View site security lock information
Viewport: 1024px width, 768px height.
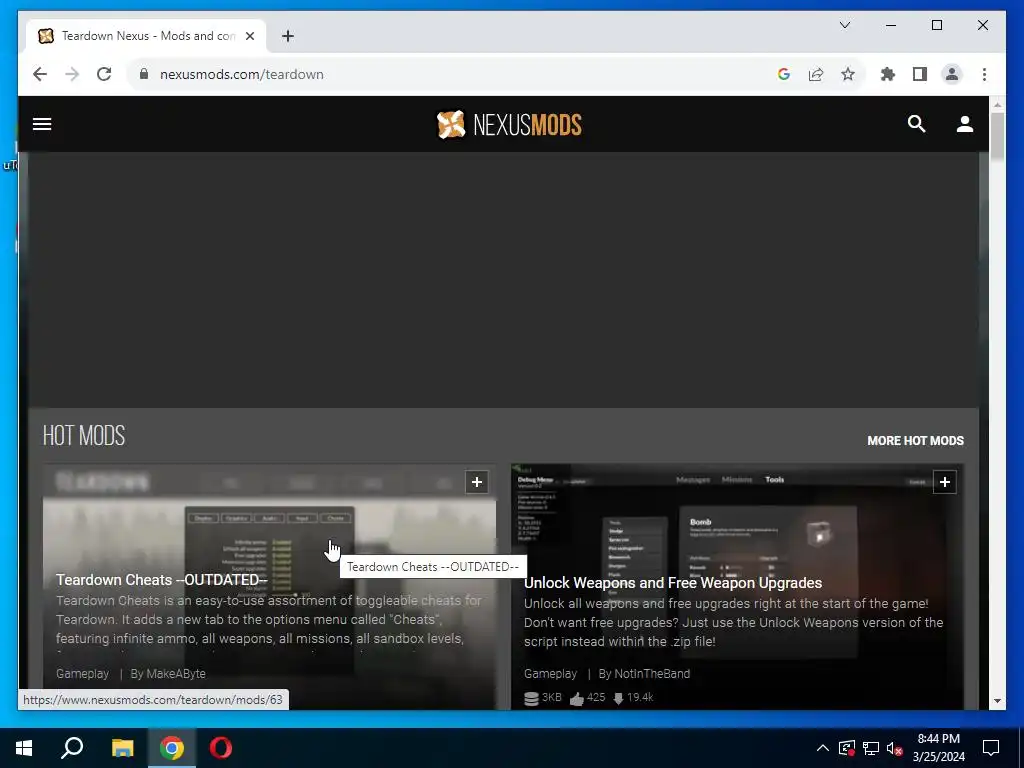[144, 74]
